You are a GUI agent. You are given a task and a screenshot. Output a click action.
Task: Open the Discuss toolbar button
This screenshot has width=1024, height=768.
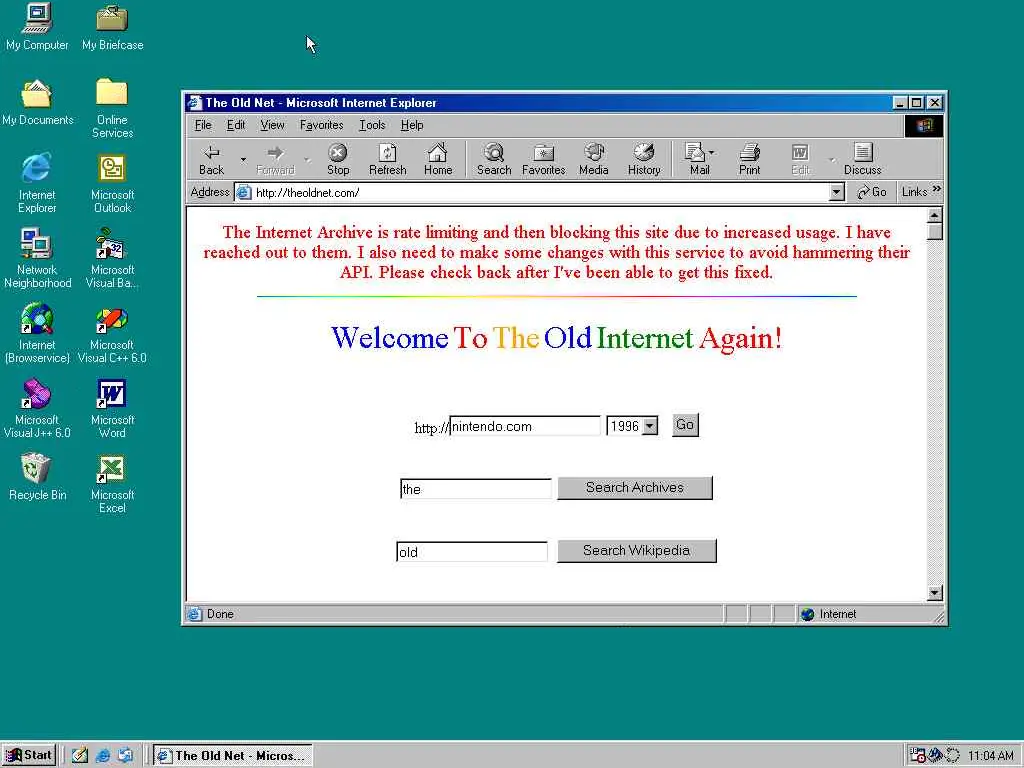863,160
